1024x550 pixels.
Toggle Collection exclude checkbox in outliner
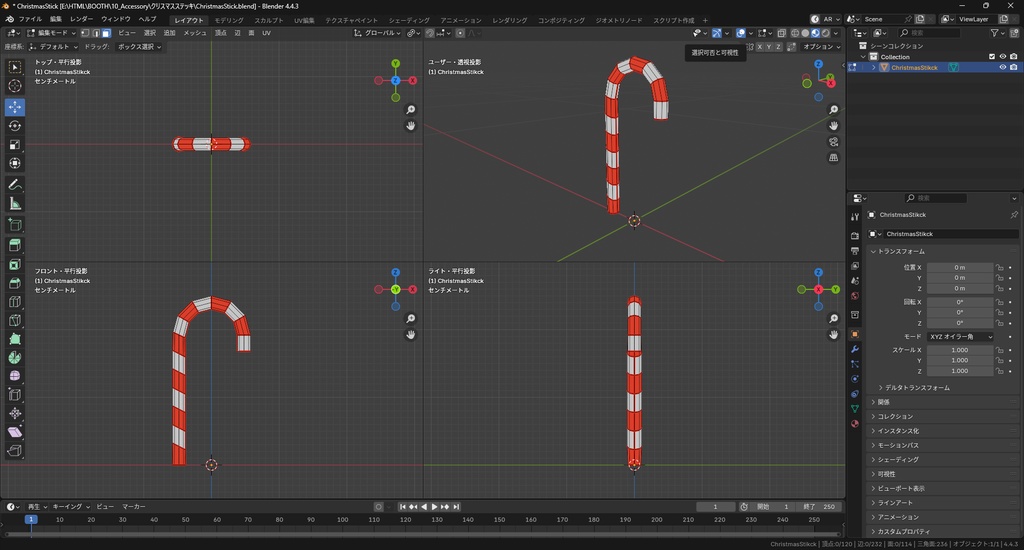click(992, 57)
